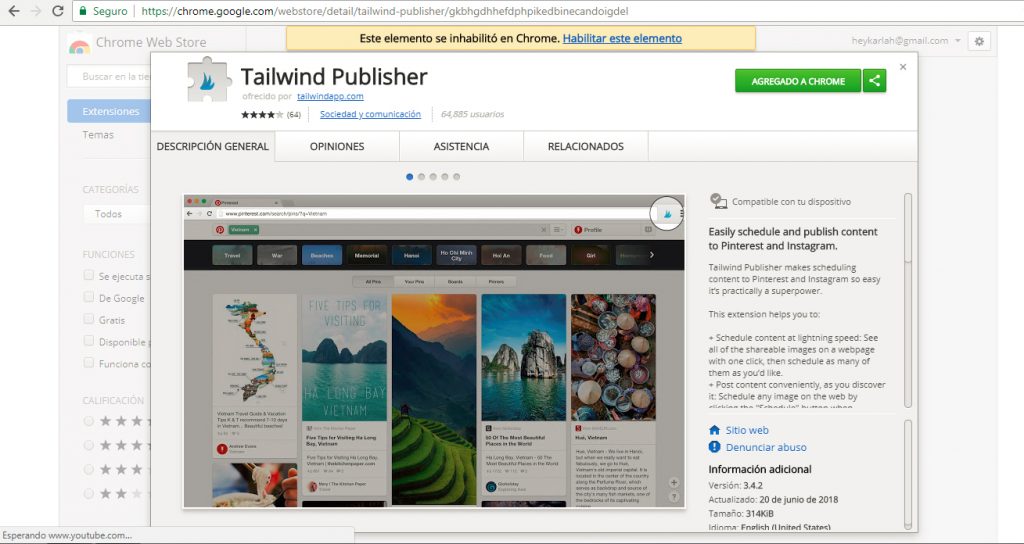Open the tailwindapp.com developer link

(x=330, y=97)
